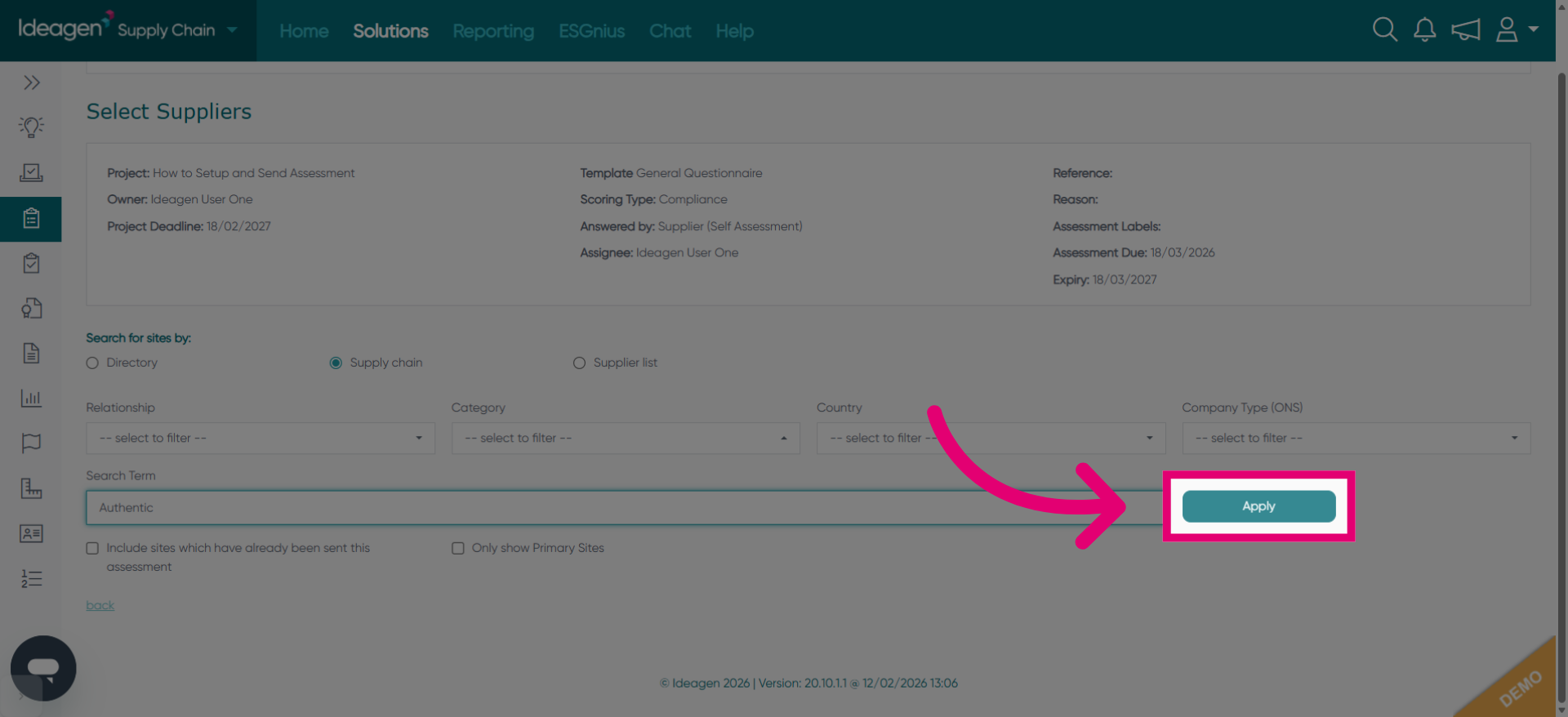Open the flag icon in sidebar
The width and height of the screenshot is (1568, 717).
[31, 443]
